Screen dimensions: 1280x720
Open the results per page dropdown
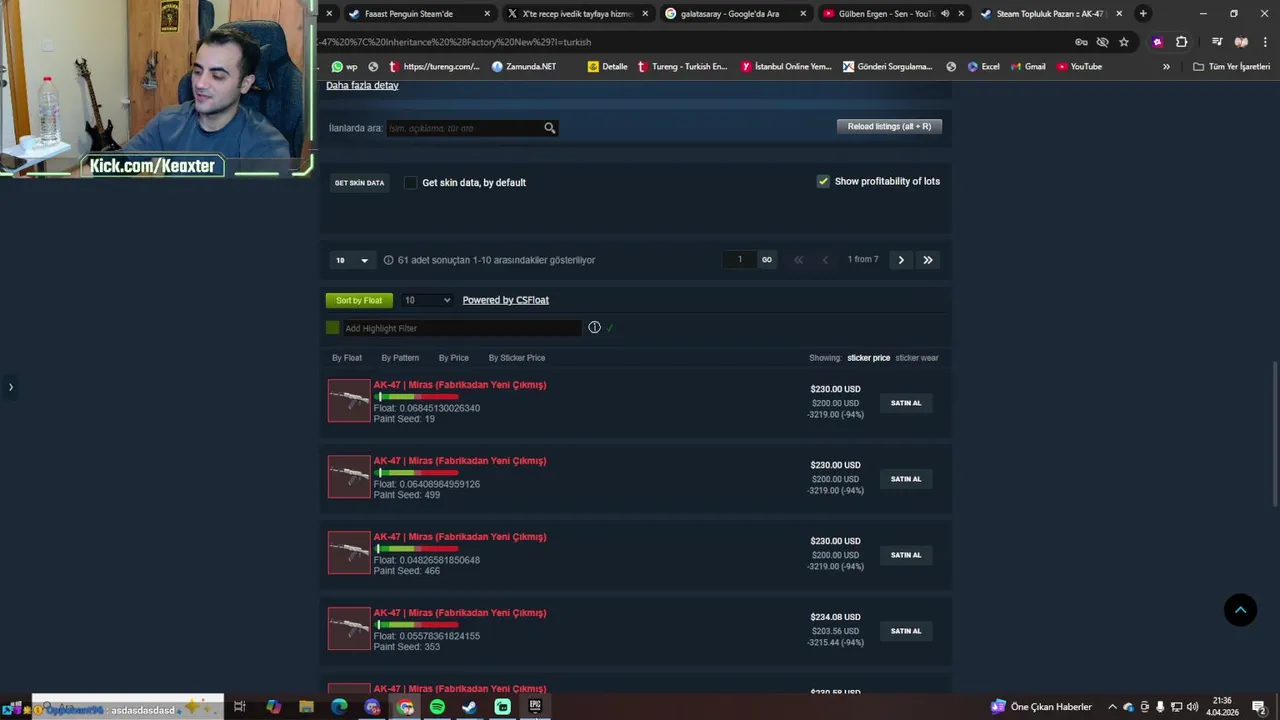352,260
